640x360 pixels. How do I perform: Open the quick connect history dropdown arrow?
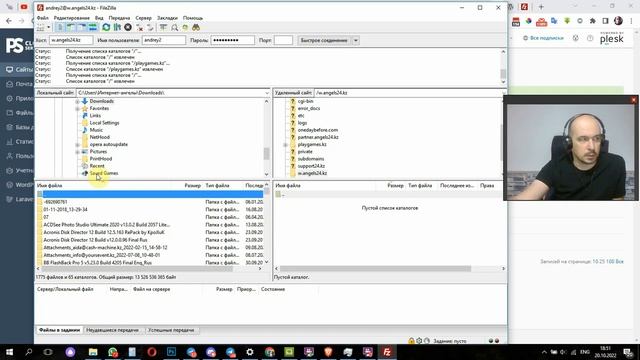coord(356,40)
